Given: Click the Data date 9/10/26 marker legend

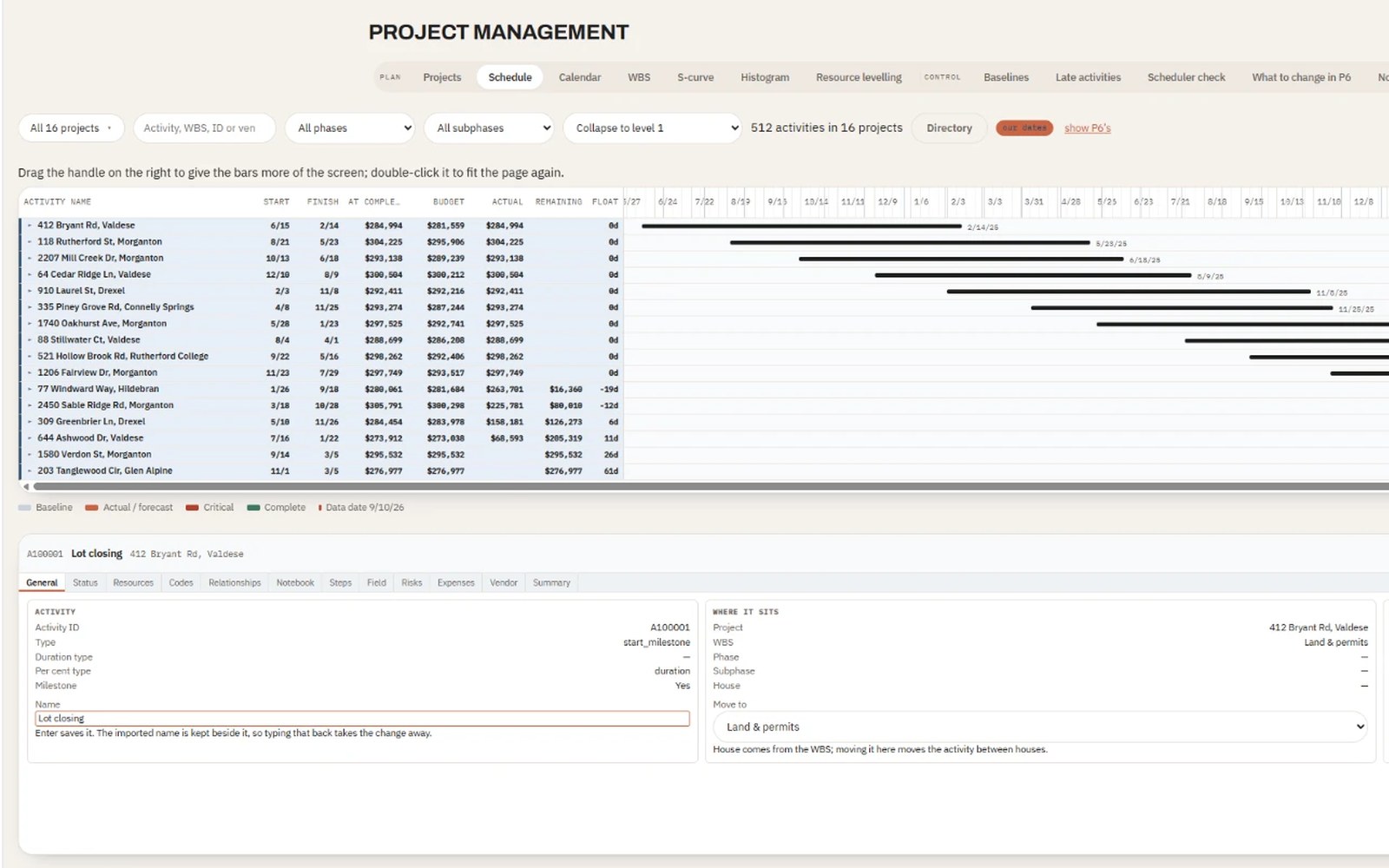Looking at the screenshot, I should pyautogui.click(x=361, y=508).
